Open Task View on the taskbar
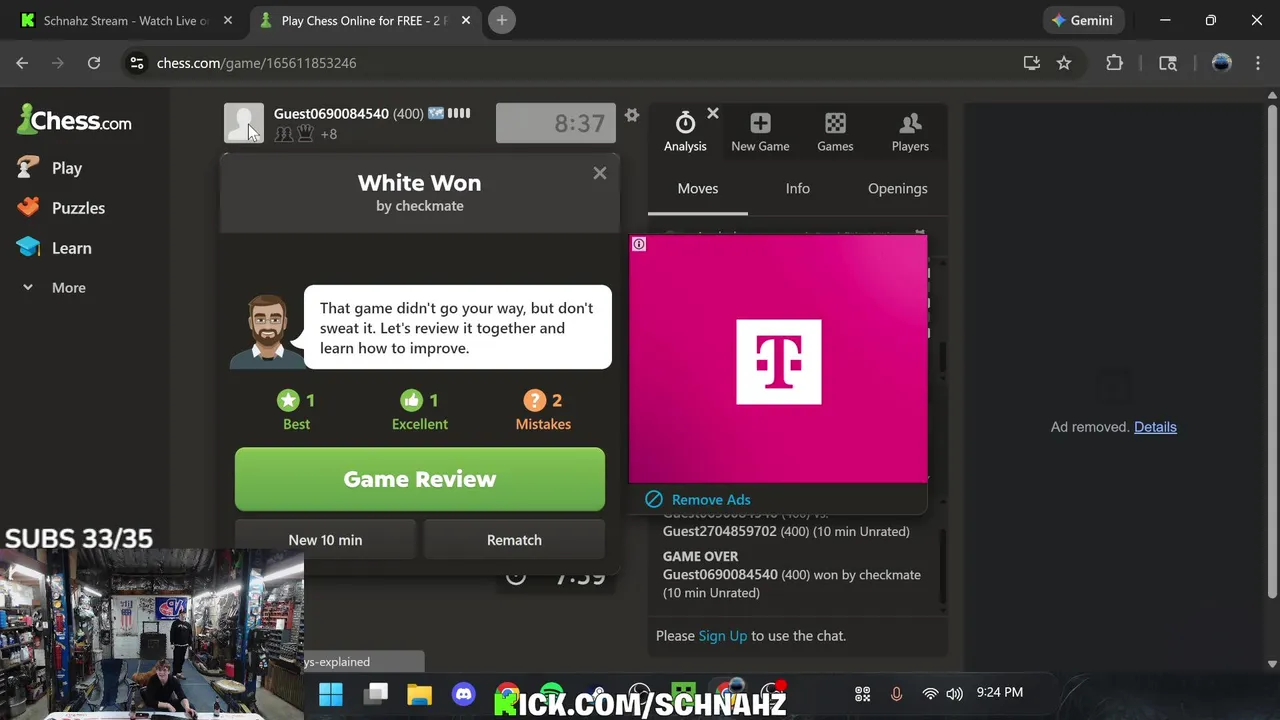 [376, 694]
